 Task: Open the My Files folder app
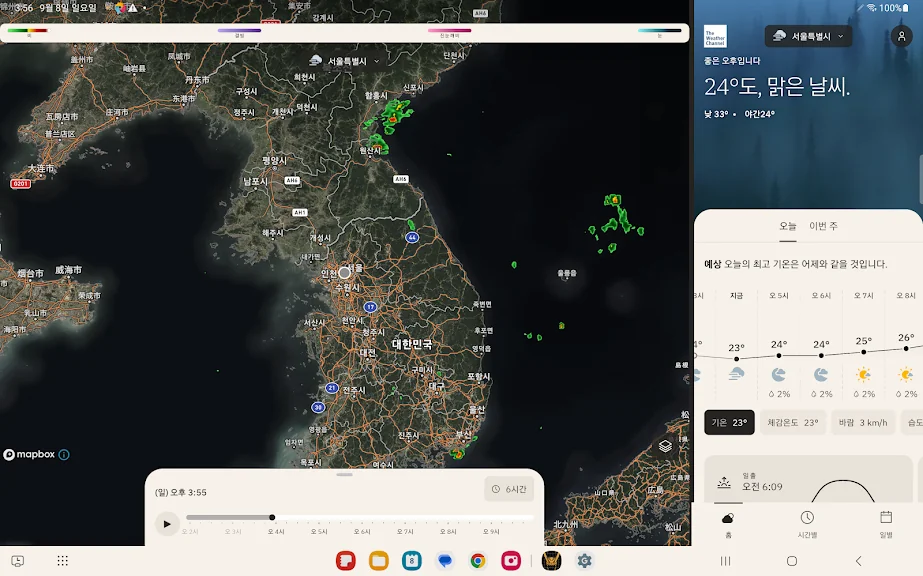(379, 561)
